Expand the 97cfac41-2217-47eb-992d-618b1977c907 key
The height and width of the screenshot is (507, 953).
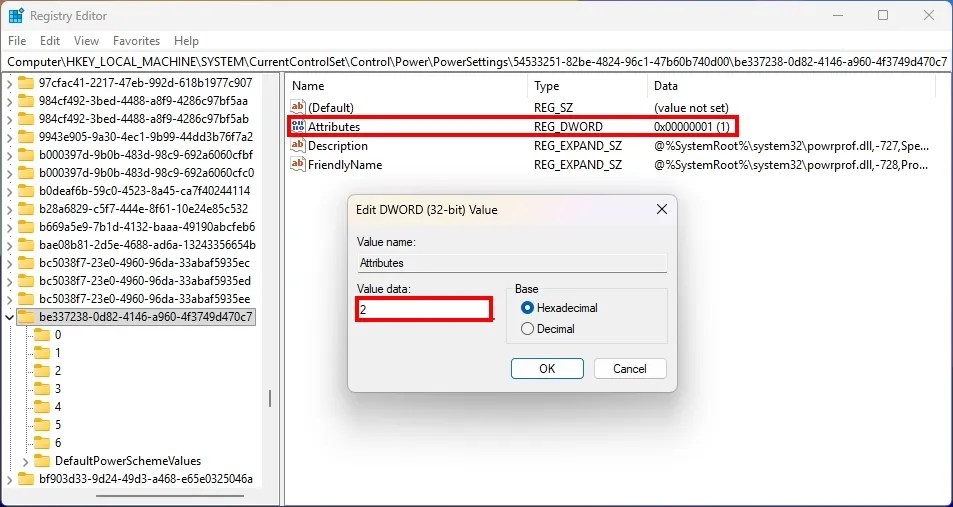click(9, 83)
